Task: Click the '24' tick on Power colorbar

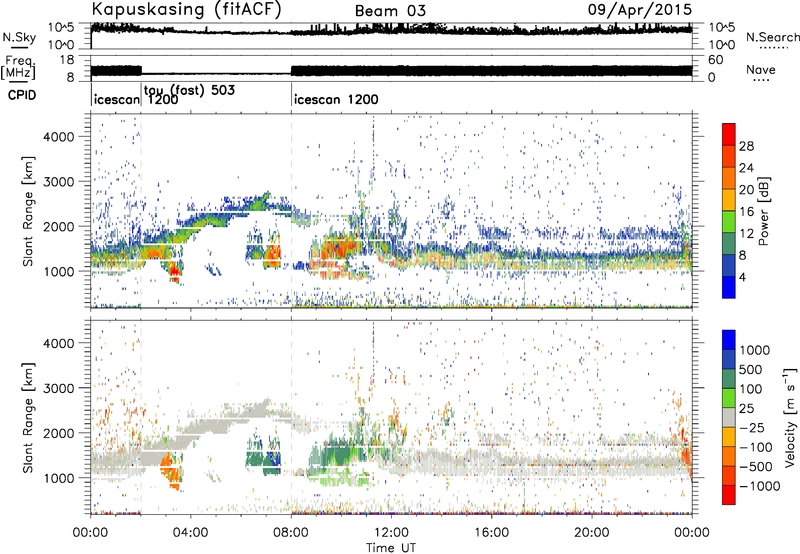Action: 746,168
